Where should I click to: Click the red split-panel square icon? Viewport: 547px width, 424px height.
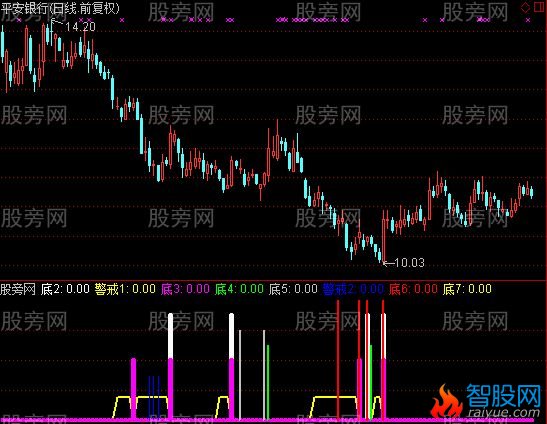(x=539, y=7)
